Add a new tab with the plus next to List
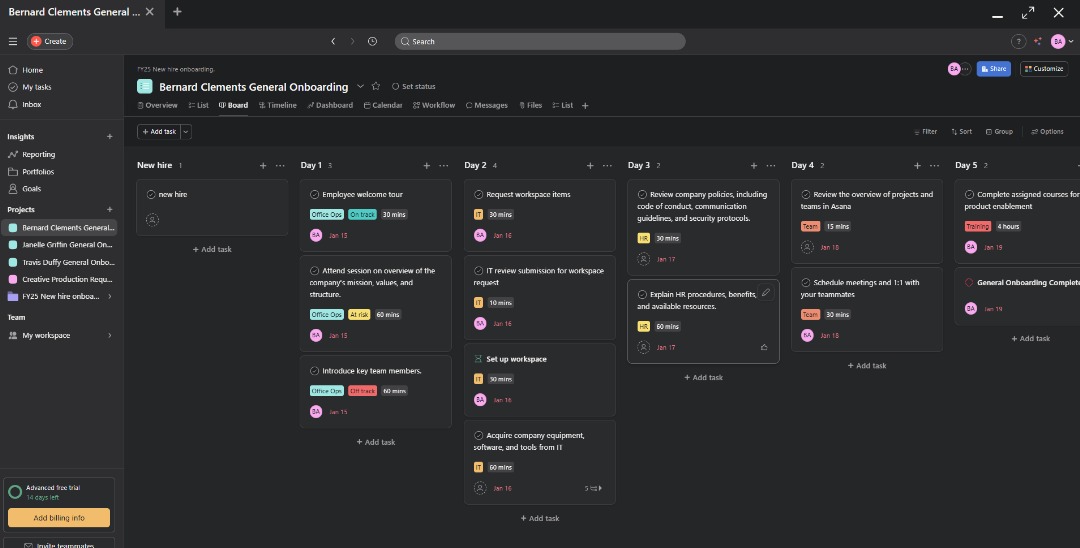The height and width of the screenshot is (548, 1080). tap(585, 105)
